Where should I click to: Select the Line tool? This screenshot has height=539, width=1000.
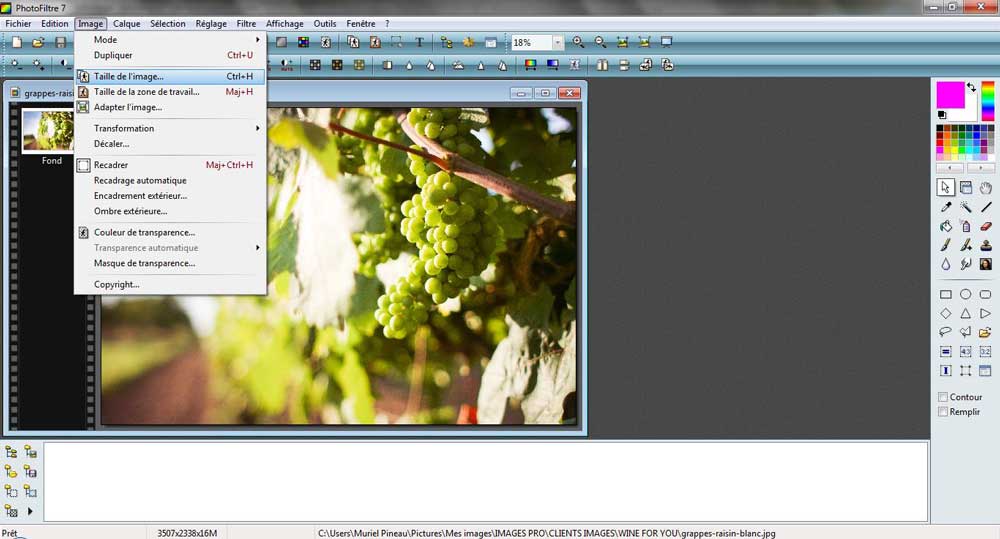pyautogui.click(x=986, y=207)
